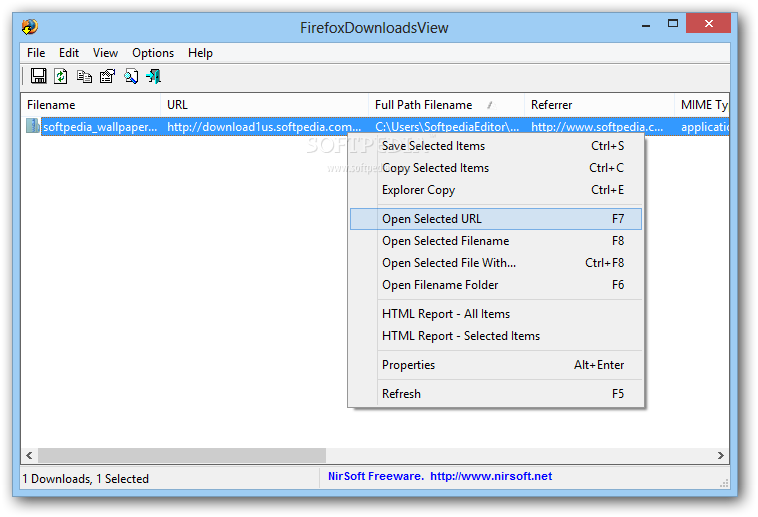Close the FirefoxDownloadsView window
The height and width of the screenshot is (517, 758).
click(709, 23)
